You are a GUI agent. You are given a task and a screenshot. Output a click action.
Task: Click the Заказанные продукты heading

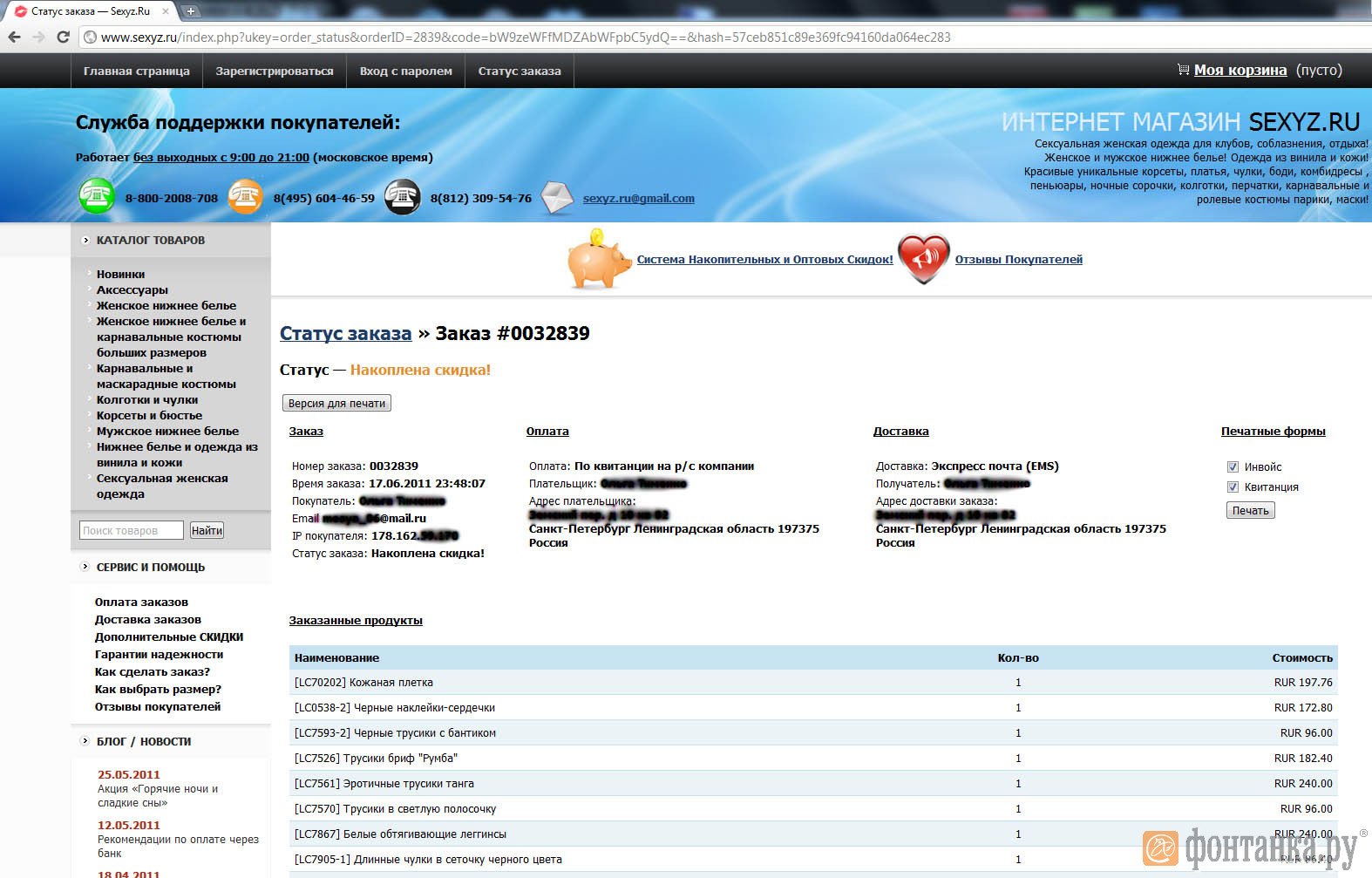356,620
